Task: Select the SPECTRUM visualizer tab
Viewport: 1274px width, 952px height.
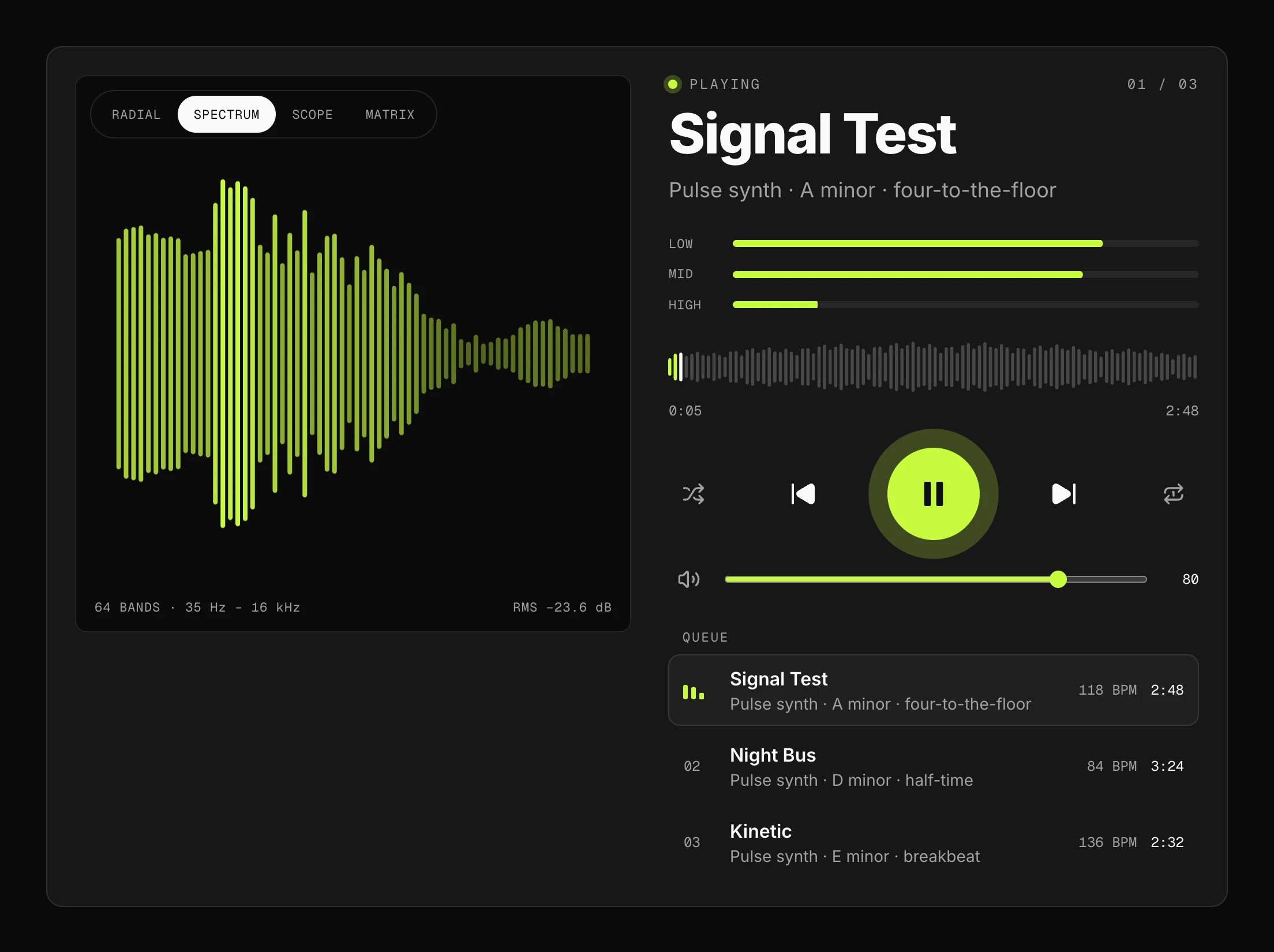Action: click(226, 115)
